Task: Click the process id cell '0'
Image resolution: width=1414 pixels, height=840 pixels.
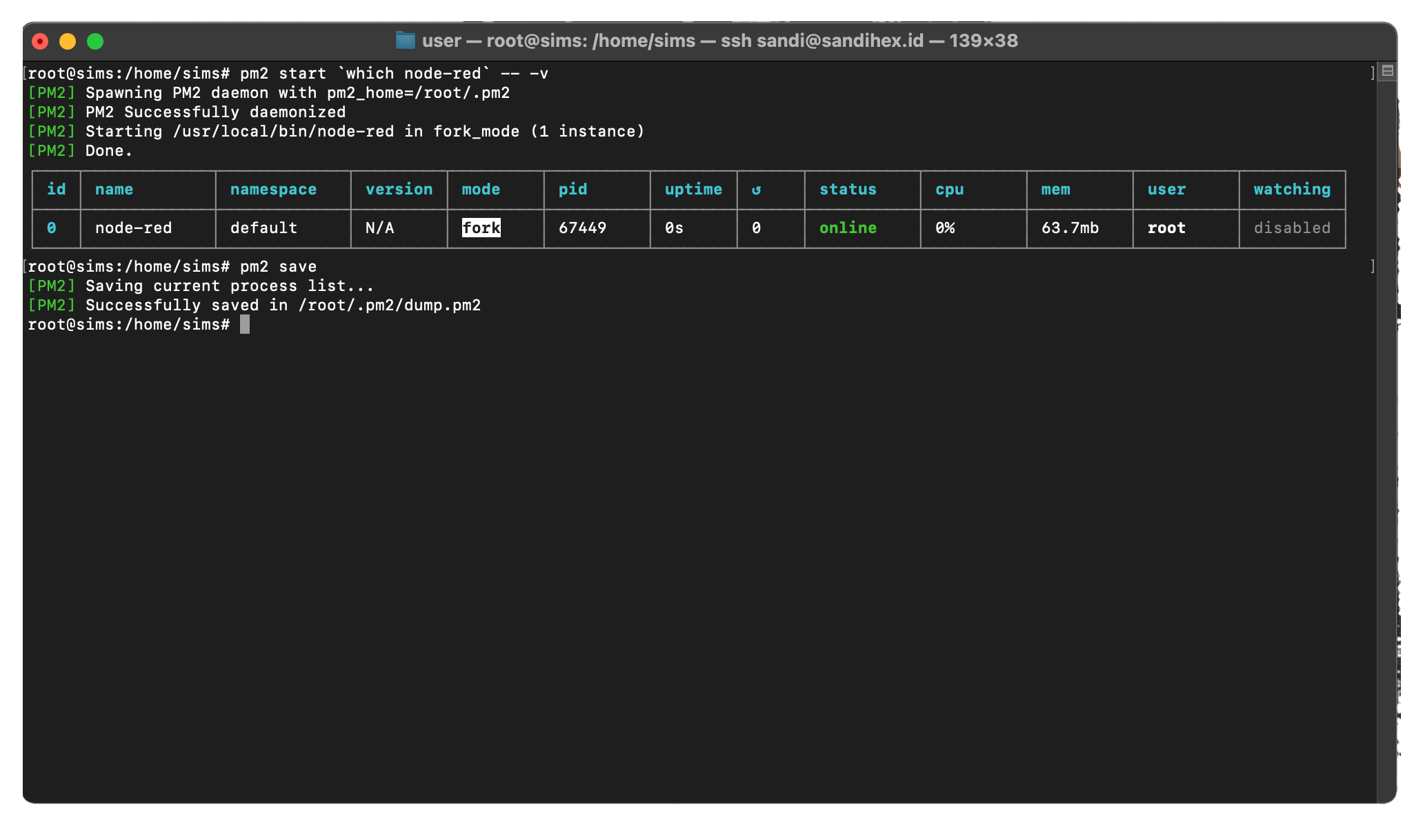Action: tap(52, 228)
